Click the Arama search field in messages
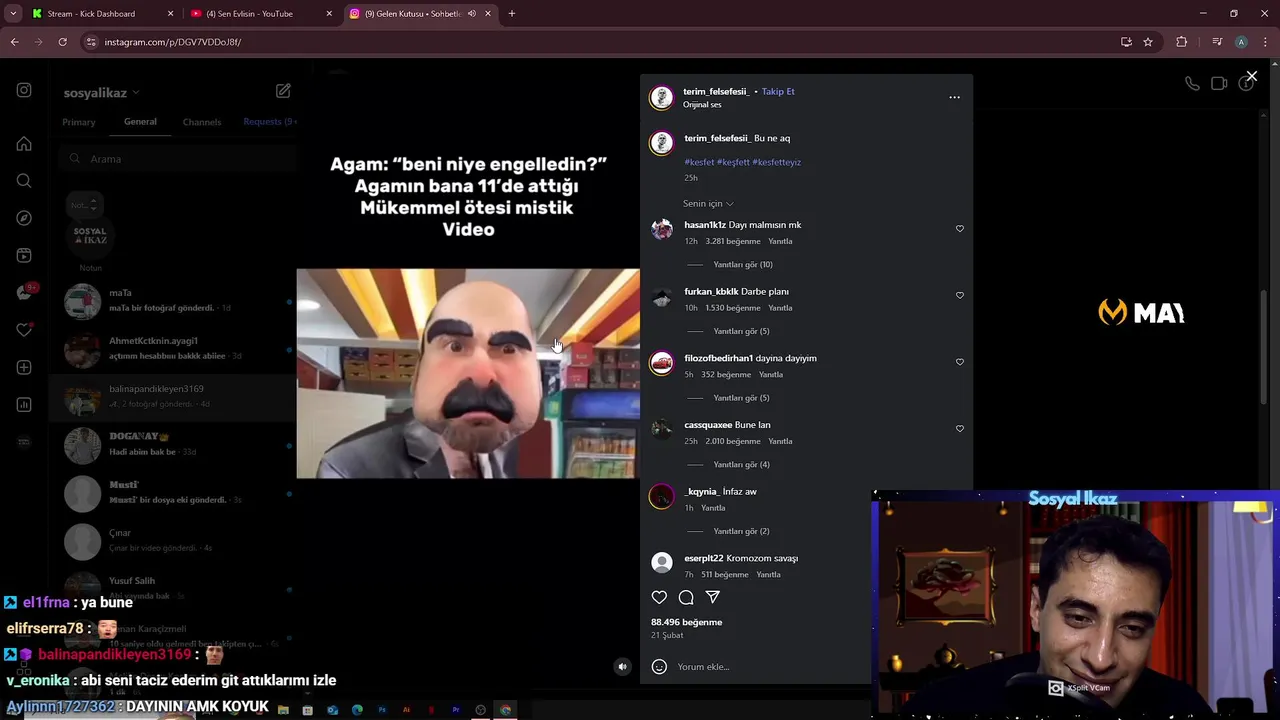This screenshot has width=1280, height=720. pyautogui.click(x=178, y=159)
